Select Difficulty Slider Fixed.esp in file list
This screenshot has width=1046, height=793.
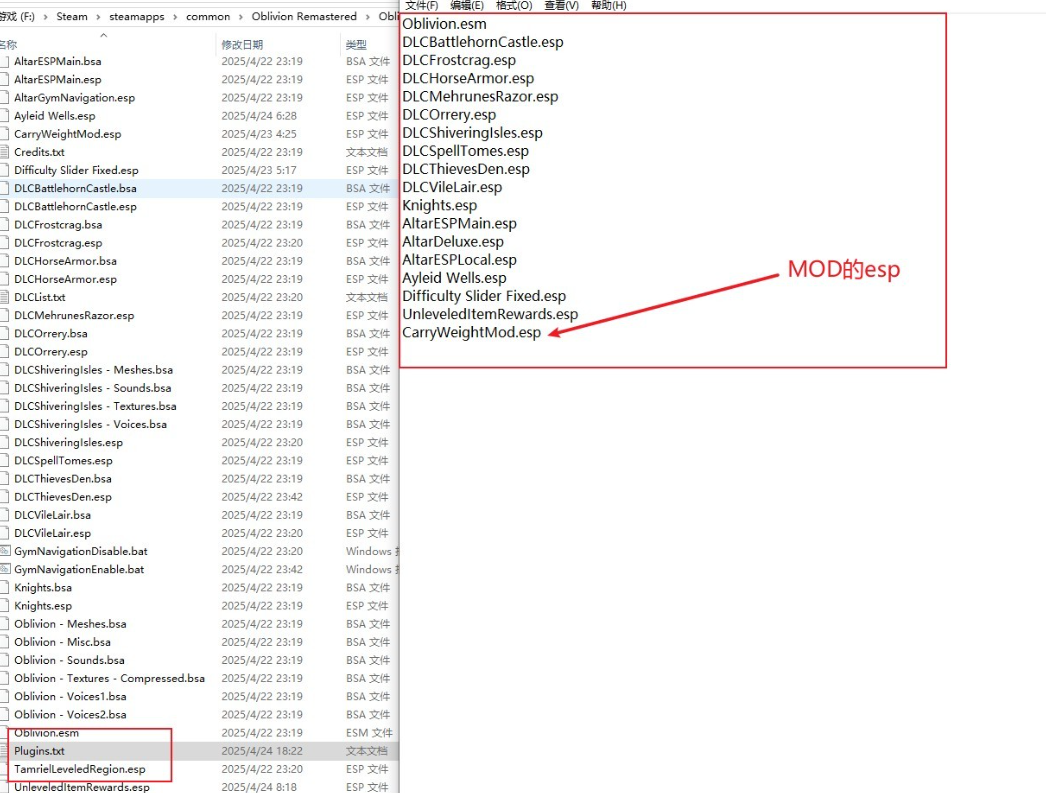pos(76,170)
